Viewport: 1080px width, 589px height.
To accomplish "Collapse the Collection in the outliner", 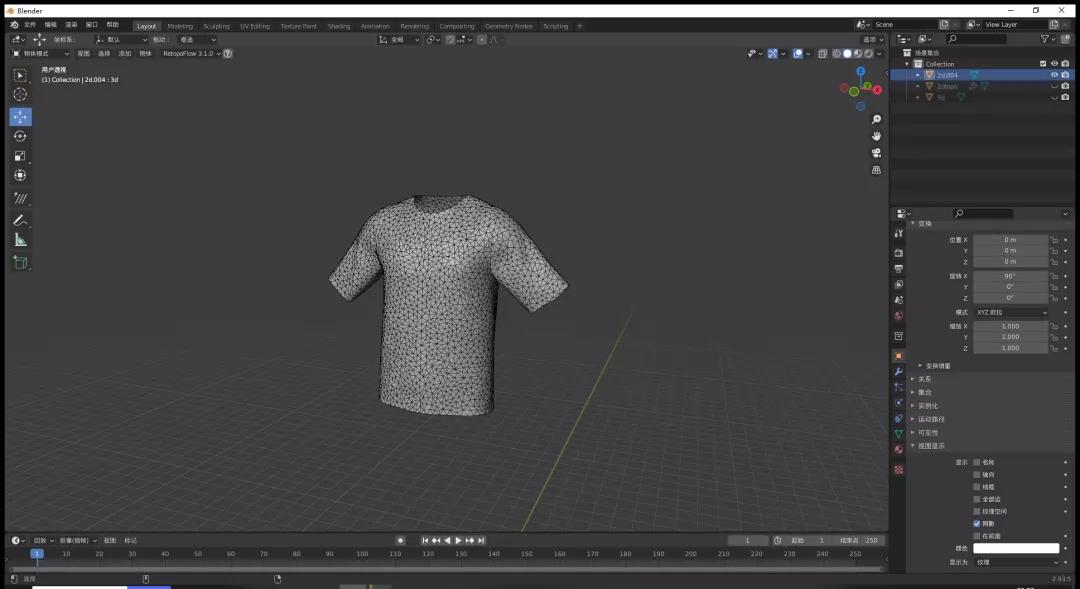I will tap(907, 63).
